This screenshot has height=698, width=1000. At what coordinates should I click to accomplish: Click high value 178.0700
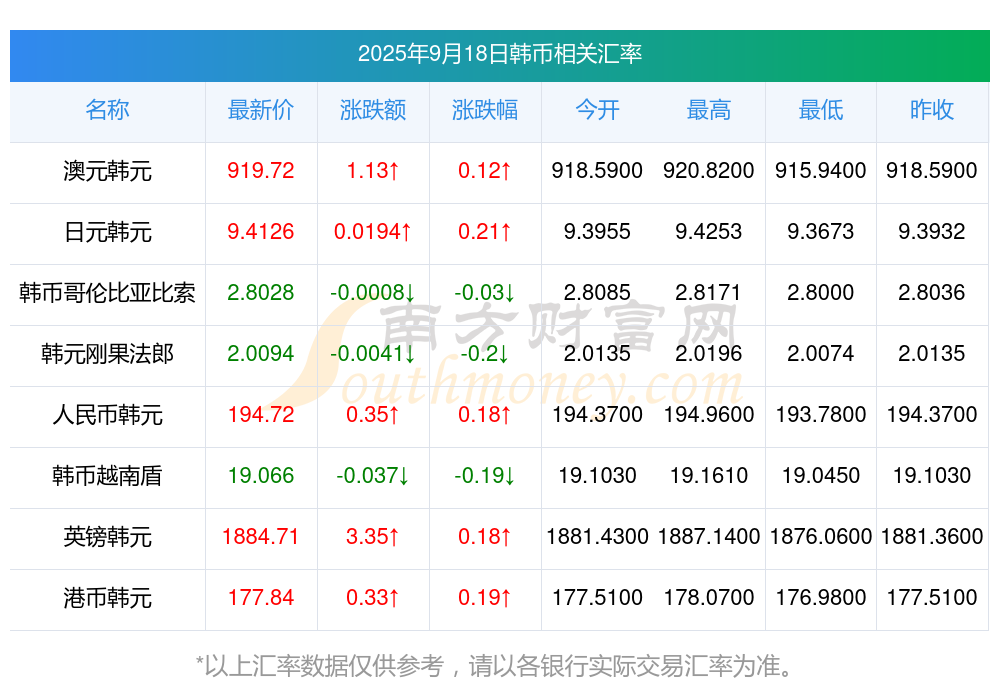(709, 598)
